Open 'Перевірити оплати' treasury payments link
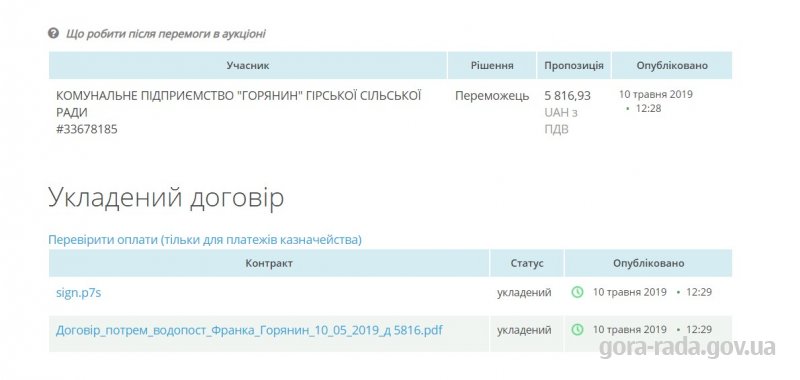Screen dimensions: 800x380 point(205,240)
